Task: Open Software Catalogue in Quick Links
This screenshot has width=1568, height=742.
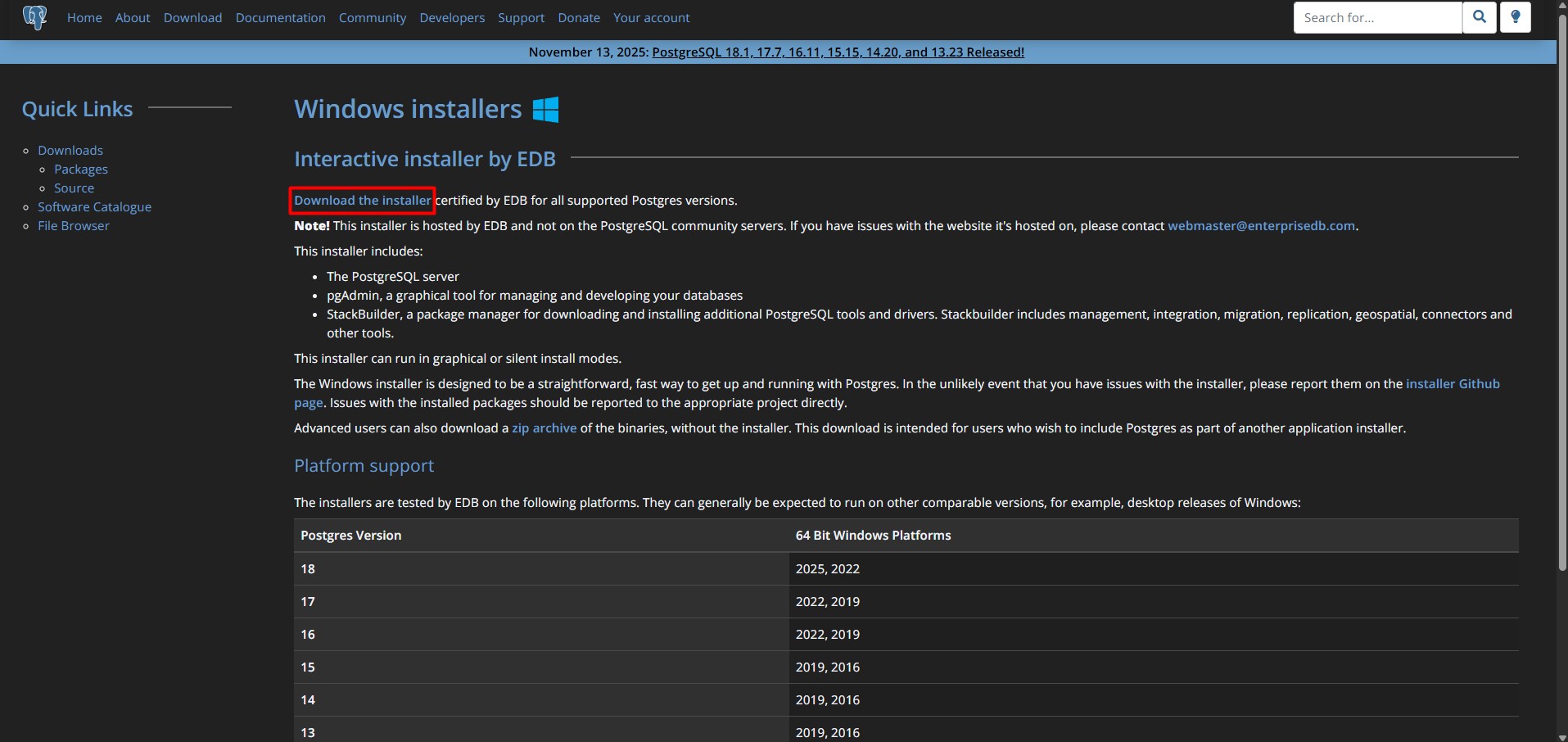Action: click(94, 206)
